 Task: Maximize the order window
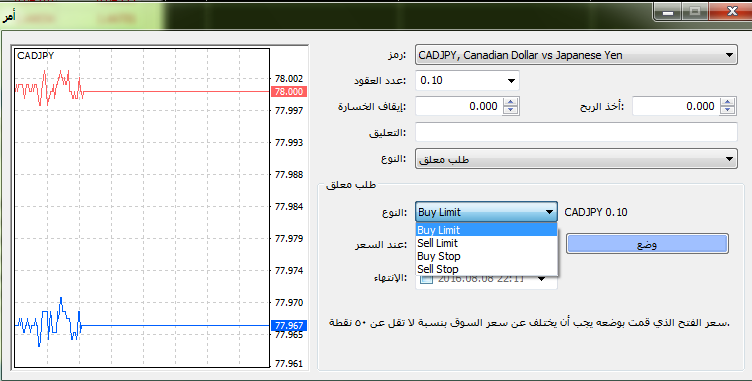[695, 12]
